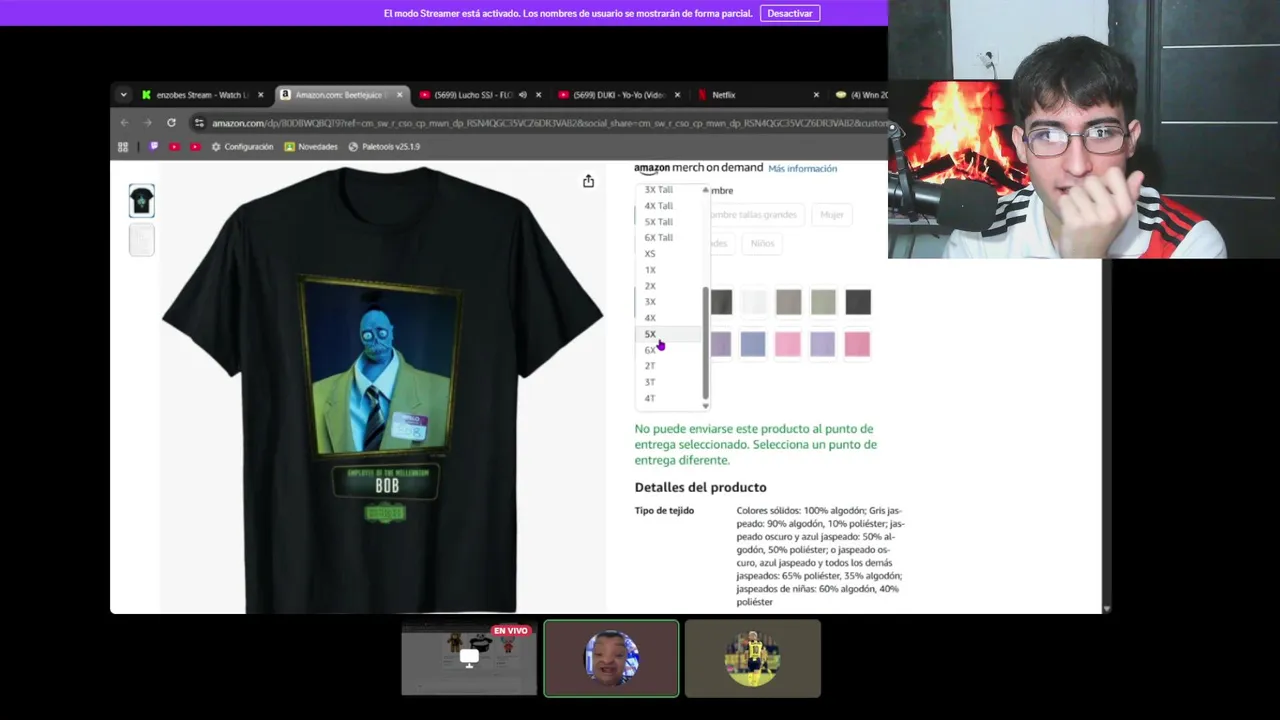Open site information icon in address bar
The height and width of the screenshot is (720, 1280).
tap(199, 123)
